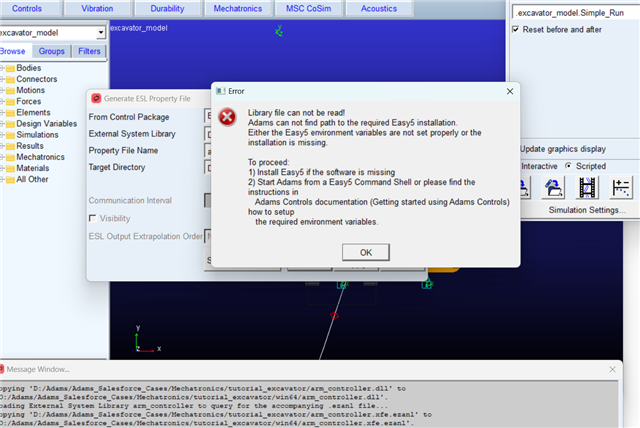
Task: Close the Error dialog with the X
Action: point(510,91)
